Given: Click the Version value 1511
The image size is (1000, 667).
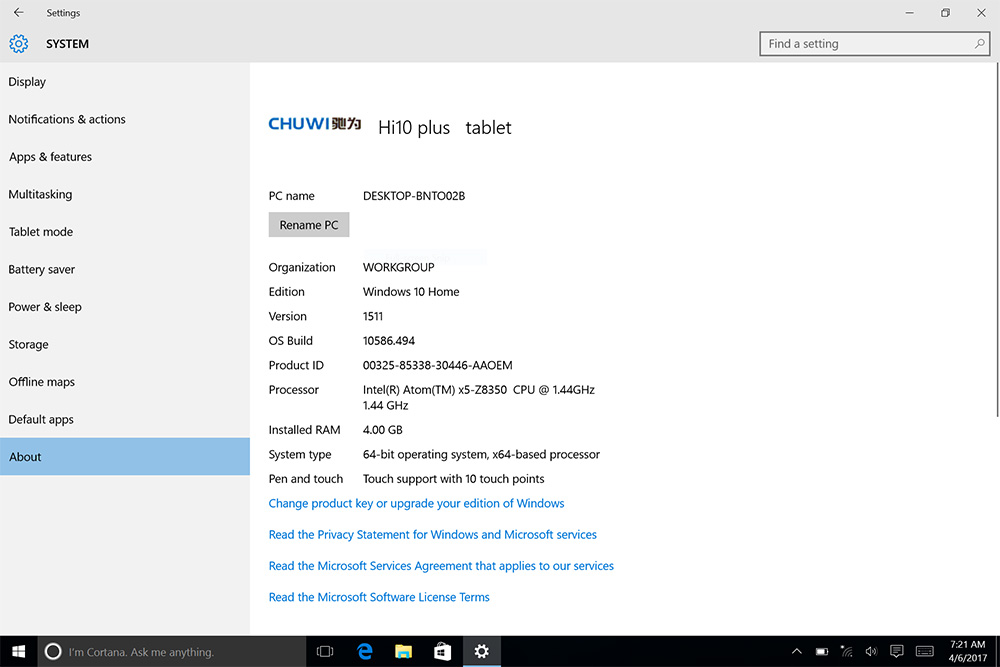Looking at the screenshot, I should [373, 316].
